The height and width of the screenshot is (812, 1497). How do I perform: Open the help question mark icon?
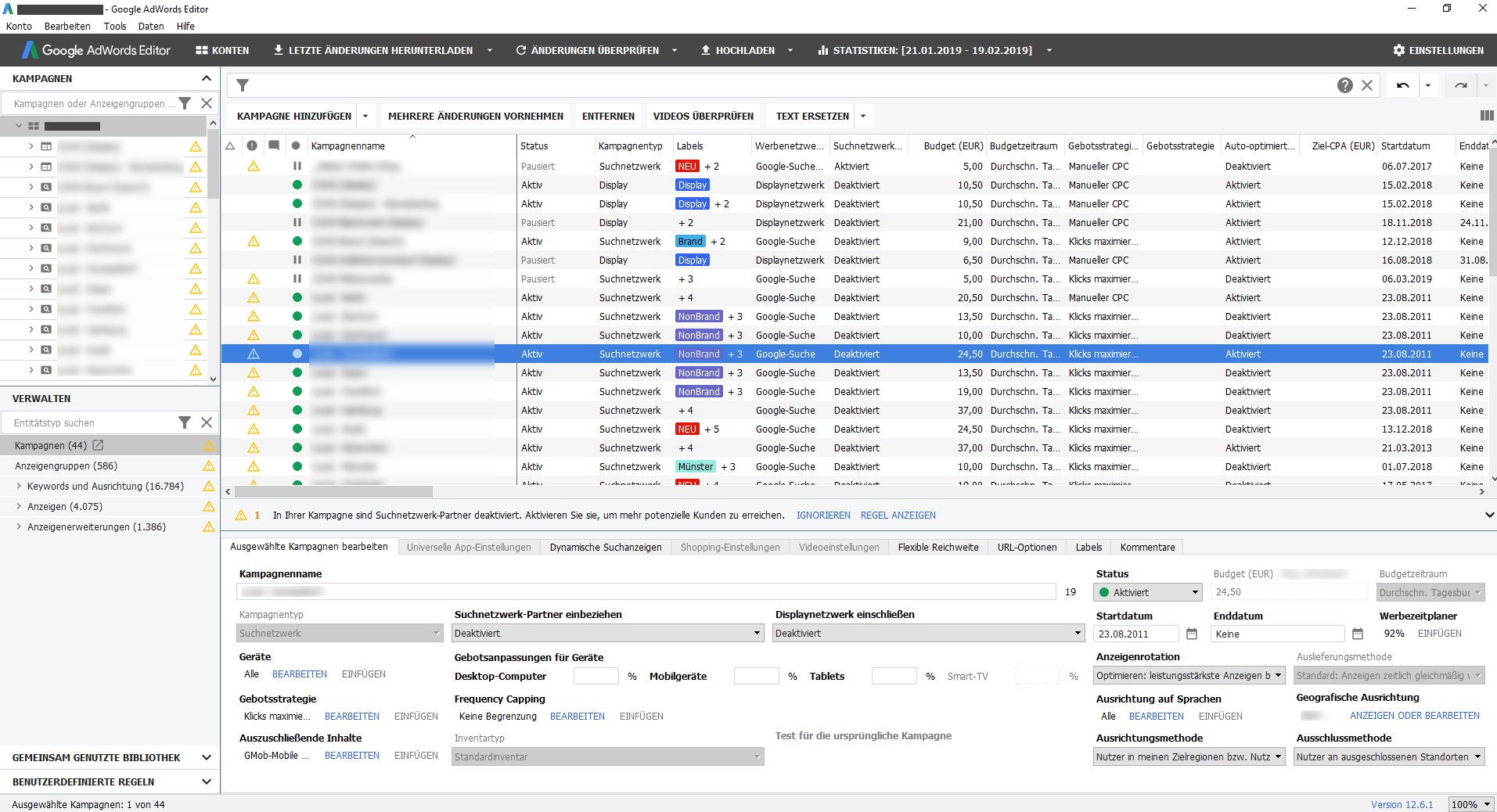coord(1344,85)
